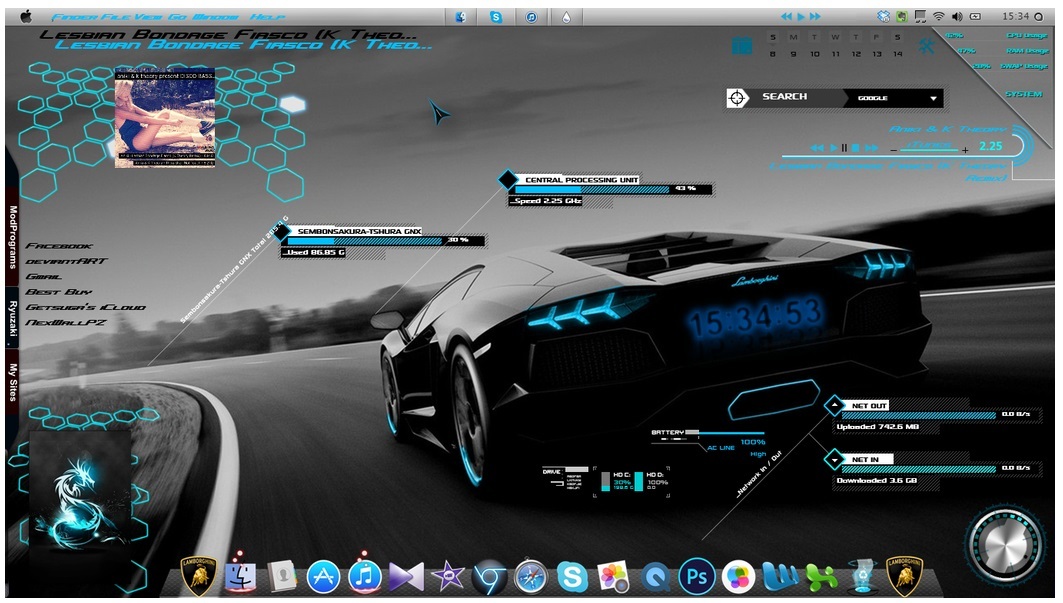This screenshot has width=1063, height=603.
Task: Skip to next track in menu bar controls
Action: pyautogui.click(x=815, y=16)
